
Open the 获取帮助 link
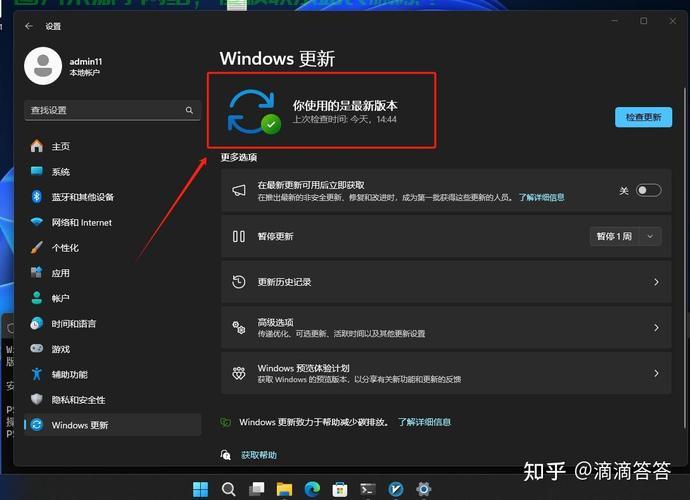coord(259,455)
